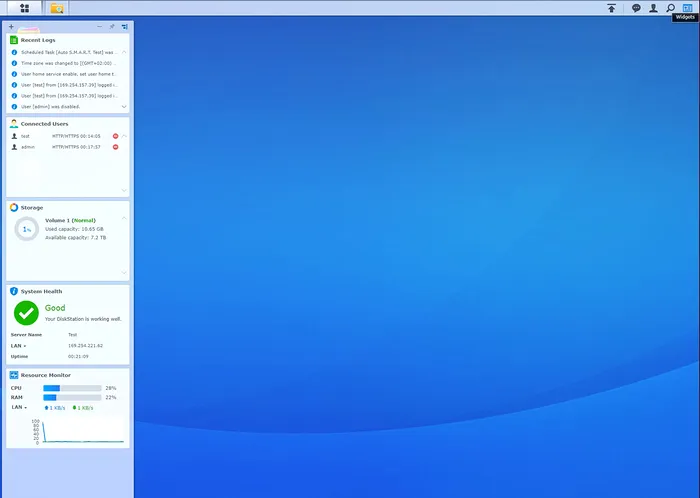Open the upload queue arrow icon
Image resolution: width=700 pixels, height=498 pixels.
click(612, 8)
